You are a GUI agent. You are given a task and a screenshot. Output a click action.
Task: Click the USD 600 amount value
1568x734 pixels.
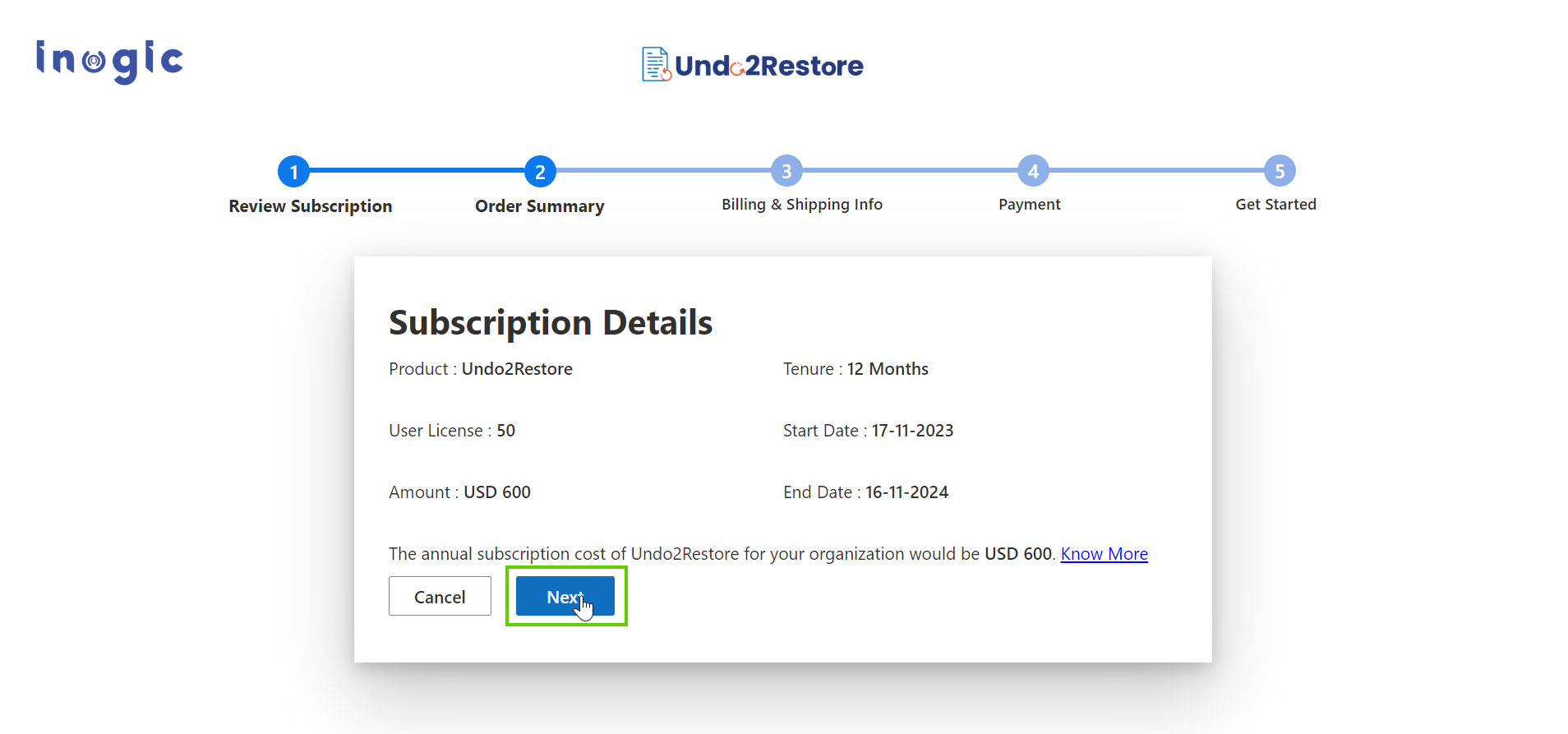click(497, 492)
